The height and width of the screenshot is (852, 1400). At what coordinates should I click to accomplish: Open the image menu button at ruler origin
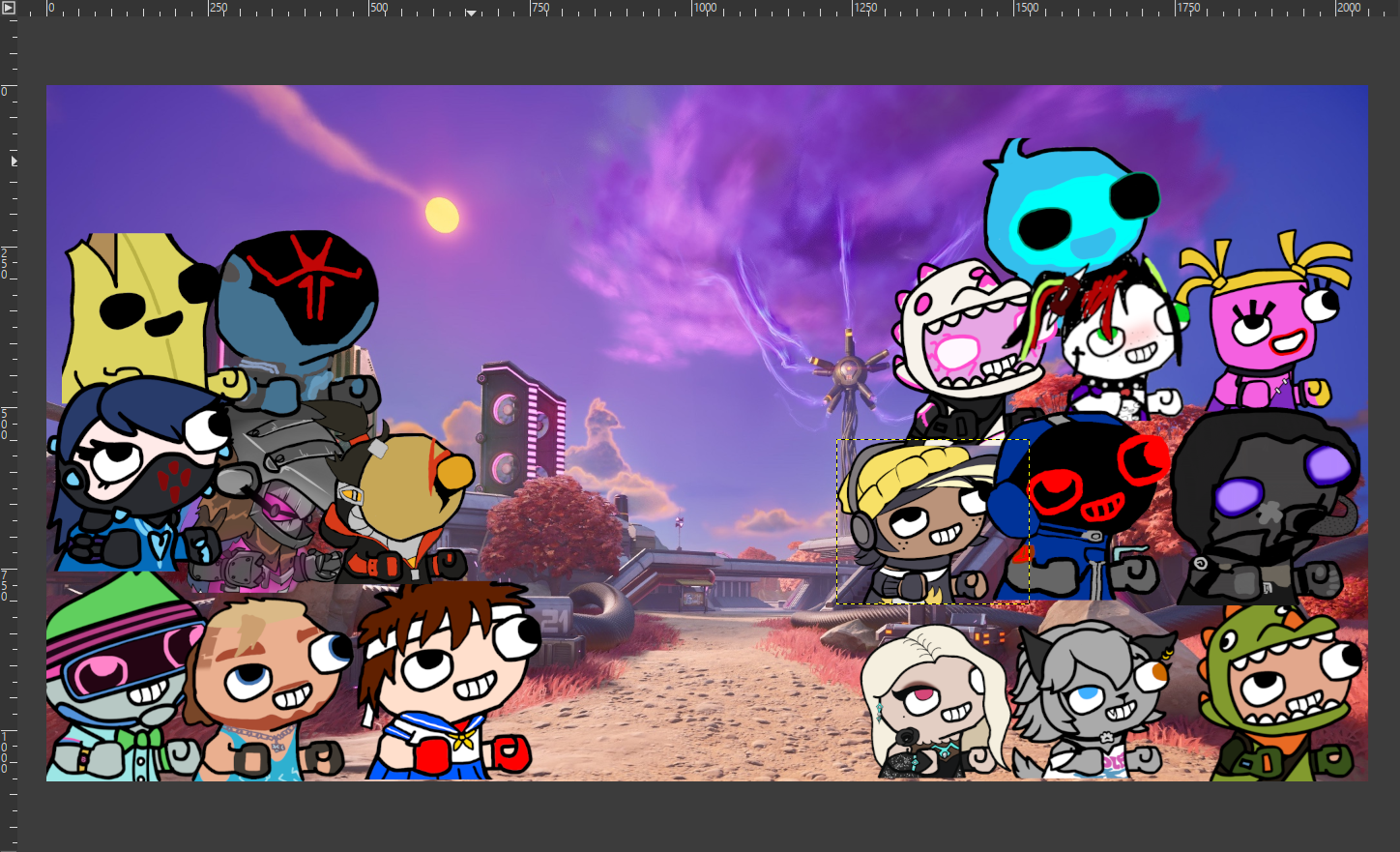tap(9, 8)
